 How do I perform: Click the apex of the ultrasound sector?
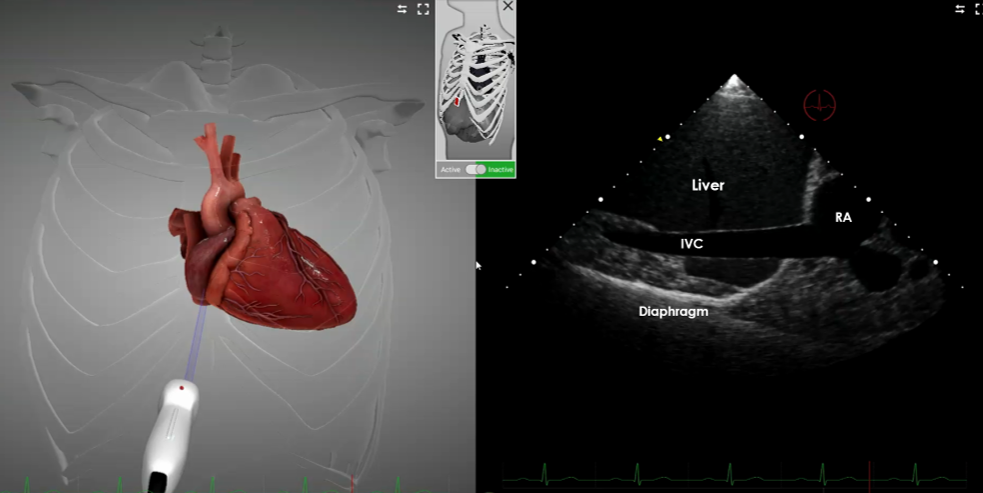(734, 78)
